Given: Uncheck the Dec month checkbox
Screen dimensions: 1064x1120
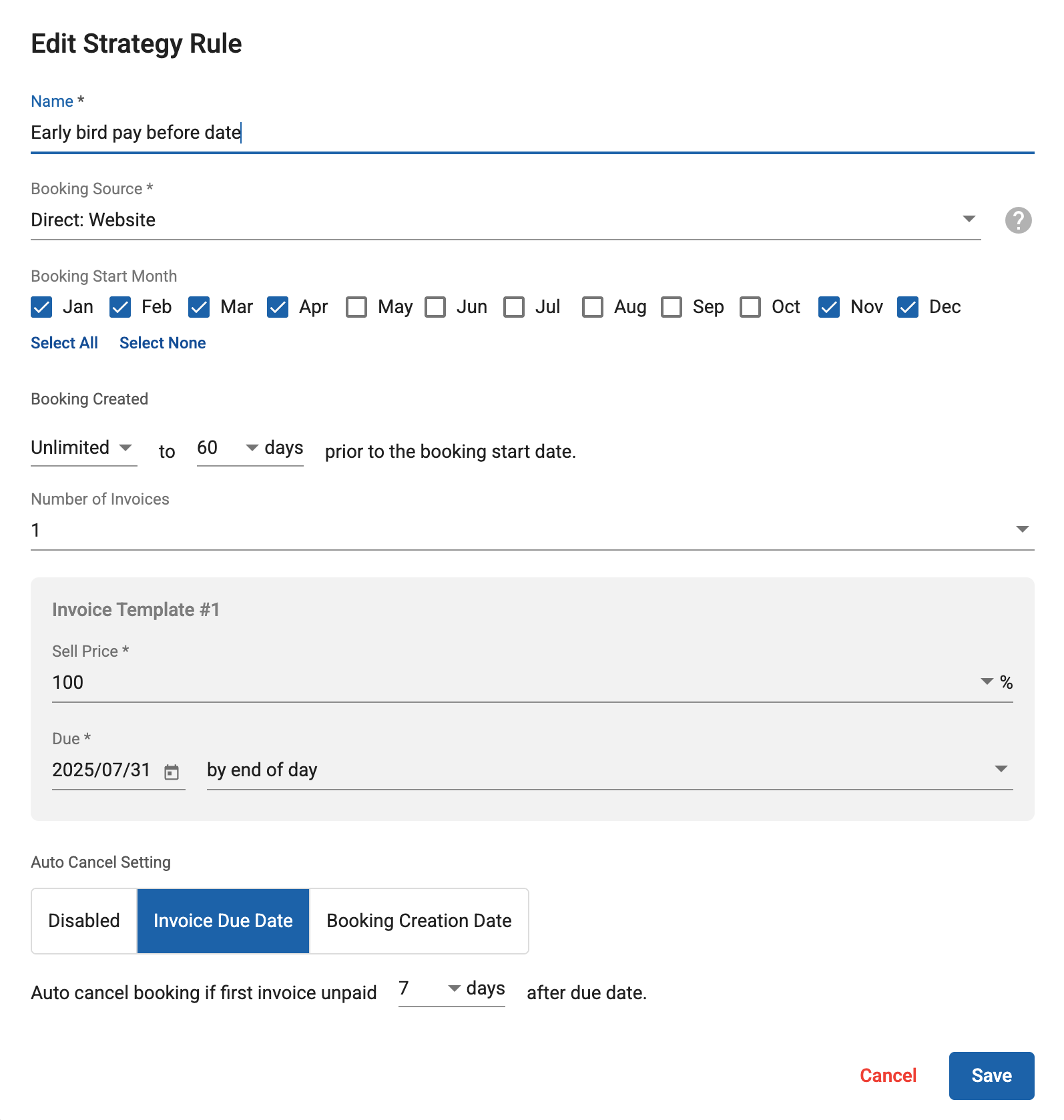Looking at the screenshot, I should 908,307.
